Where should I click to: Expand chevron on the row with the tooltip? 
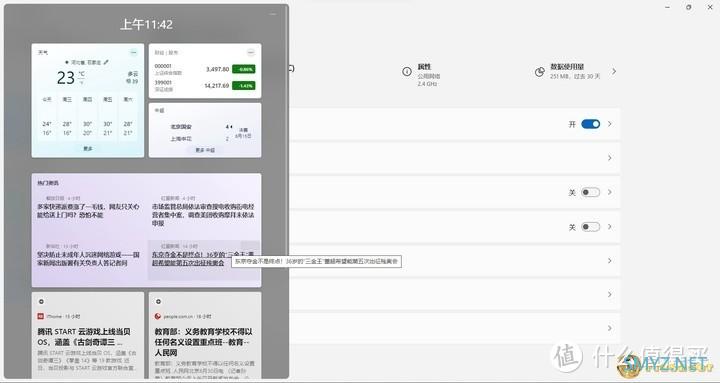(x=610, y=261)
